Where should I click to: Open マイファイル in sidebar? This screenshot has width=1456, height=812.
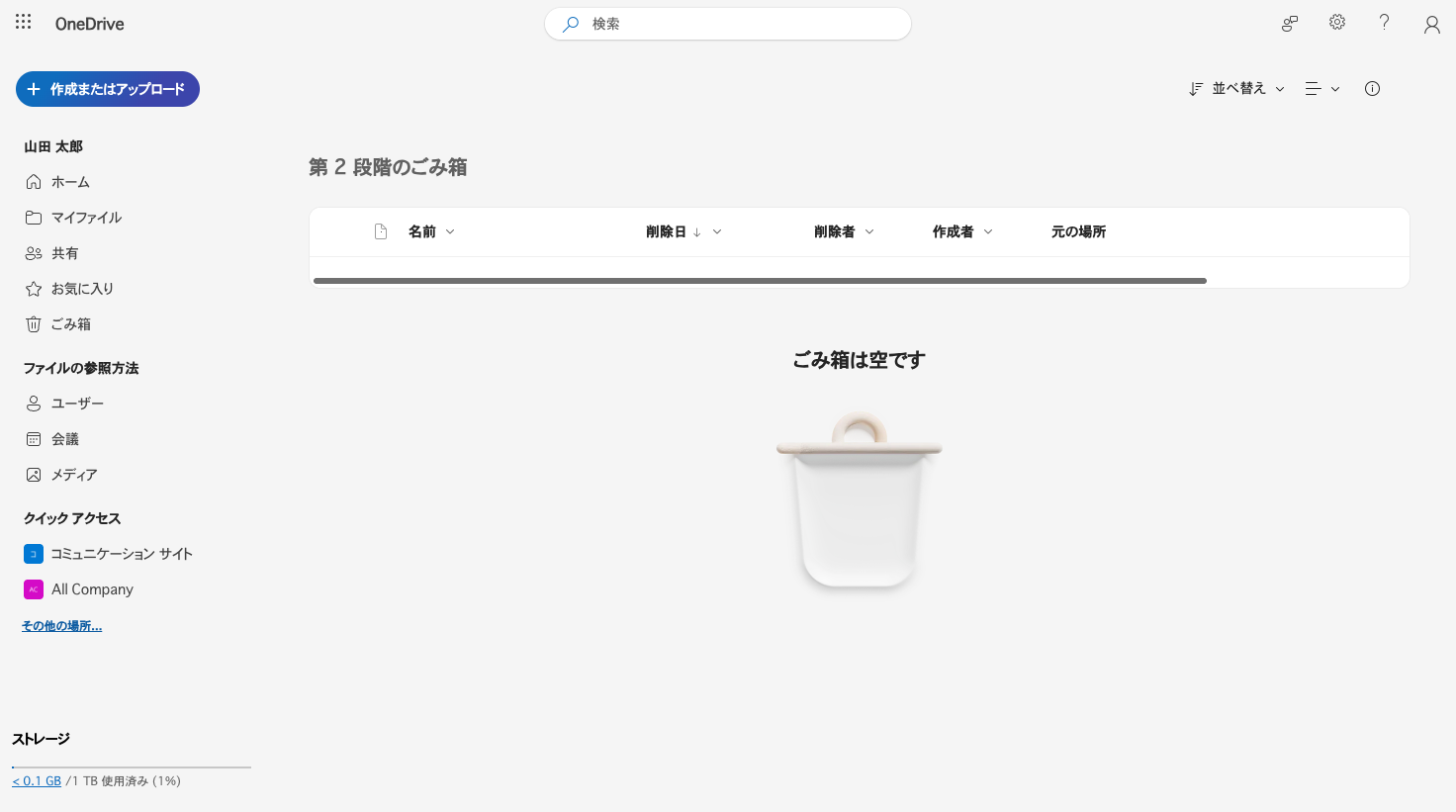pos(133,218)
